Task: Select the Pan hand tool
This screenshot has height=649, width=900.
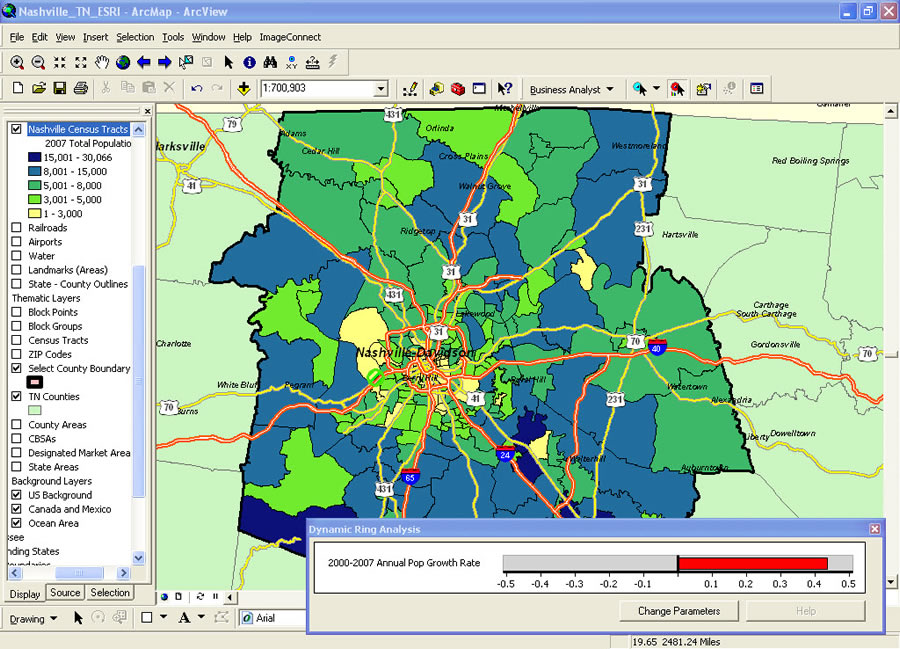Action: tap(102, 62)
